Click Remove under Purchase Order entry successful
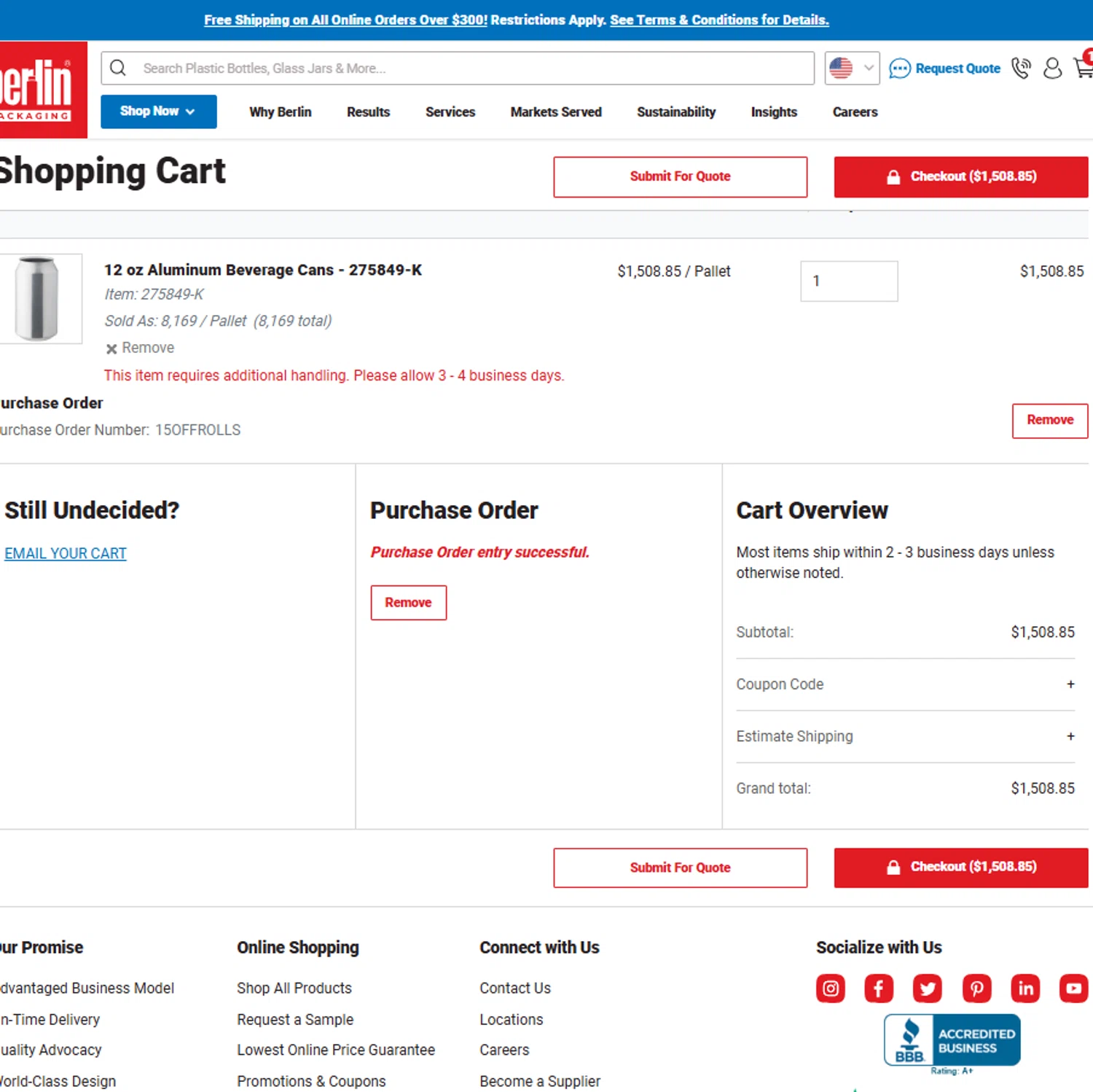Screen dimensions: 1093x1092 click(408, 603)
